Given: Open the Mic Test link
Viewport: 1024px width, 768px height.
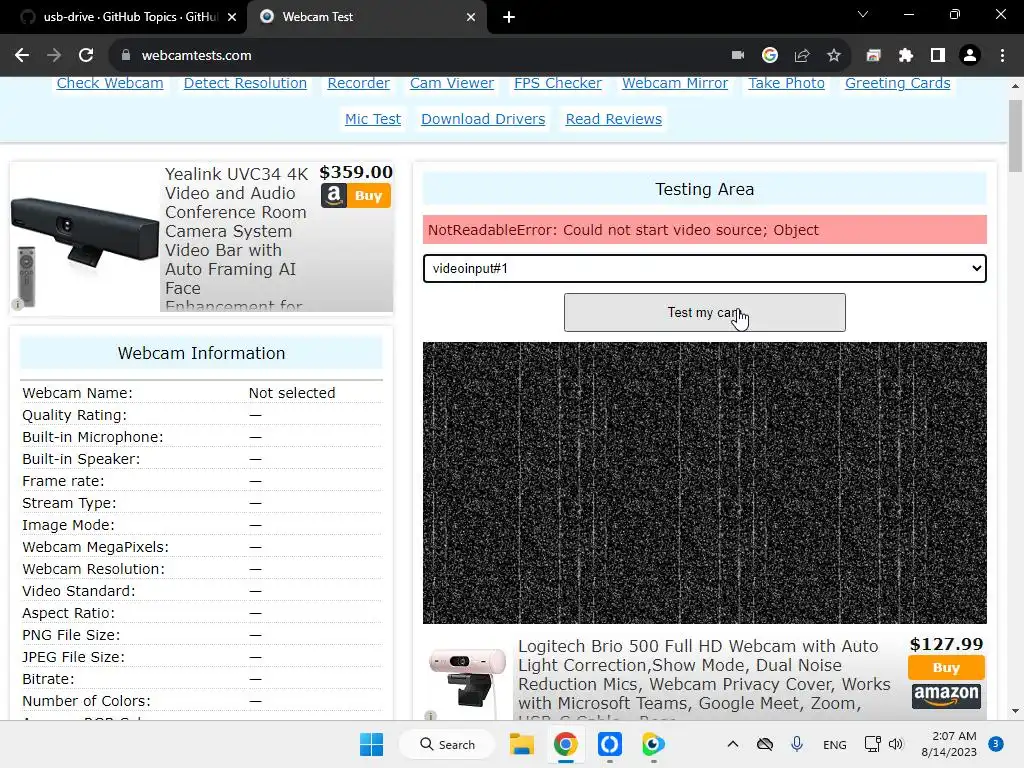Looking at the screenshot, I should 372,119.
